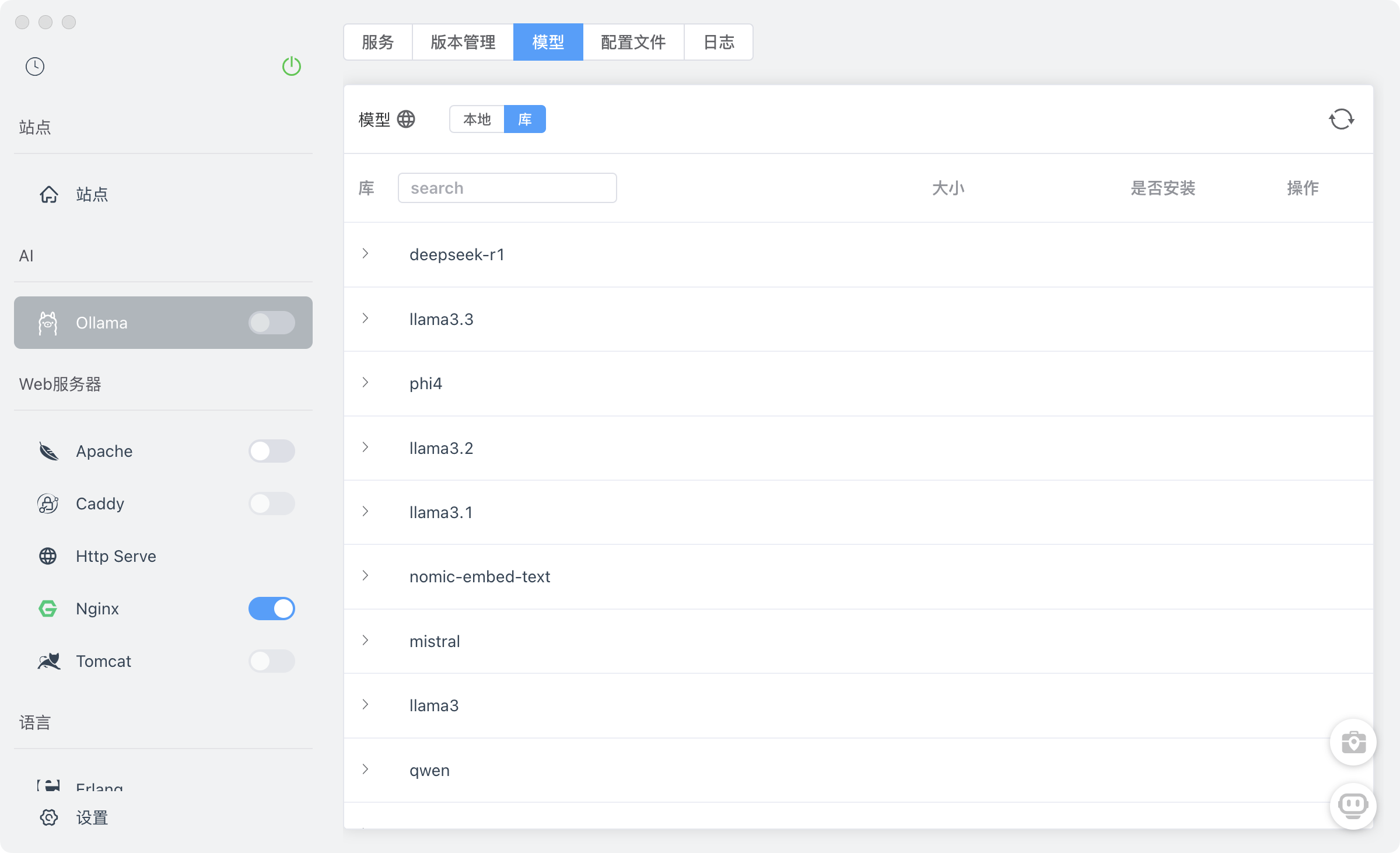The image size is (1400, 853).
Task: Click the toolbox floating button
Action: point(1353,742)
